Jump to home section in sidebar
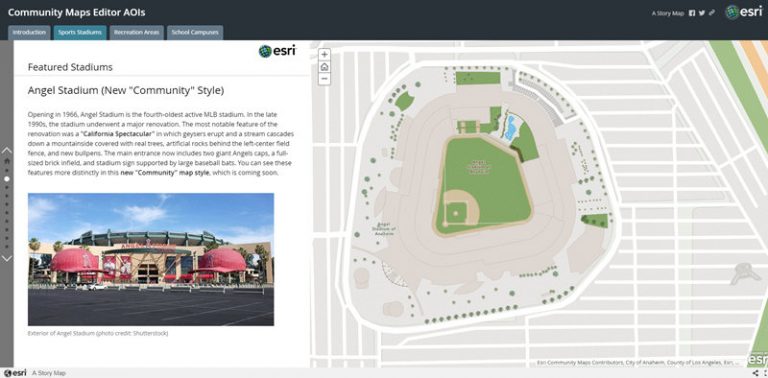768x378 pixels. point(7,161)
